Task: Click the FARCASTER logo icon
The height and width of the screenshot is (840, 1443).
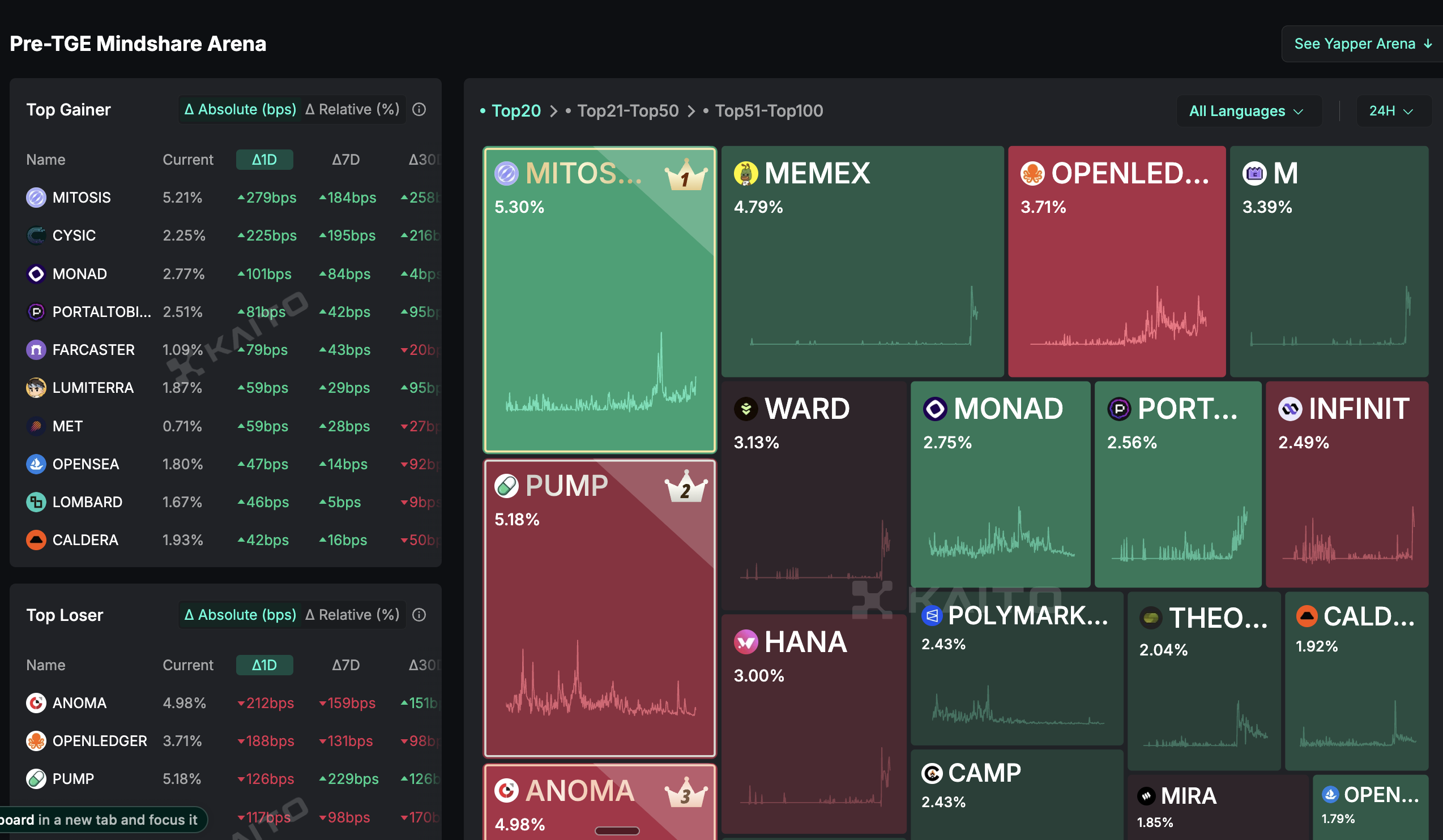Action: tap(36, 350)
